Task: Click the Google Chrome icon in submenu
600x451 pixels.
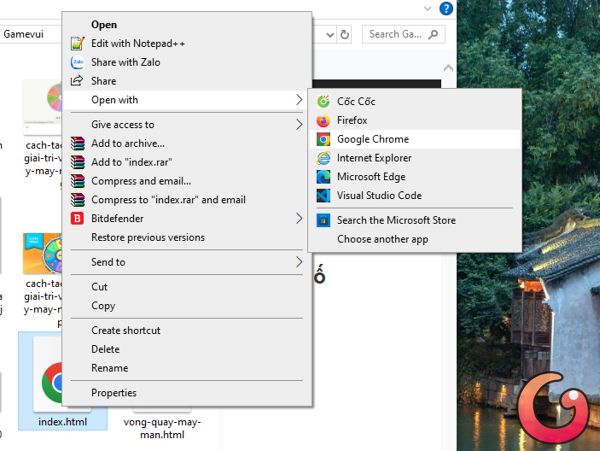Action: click(323, 139)
